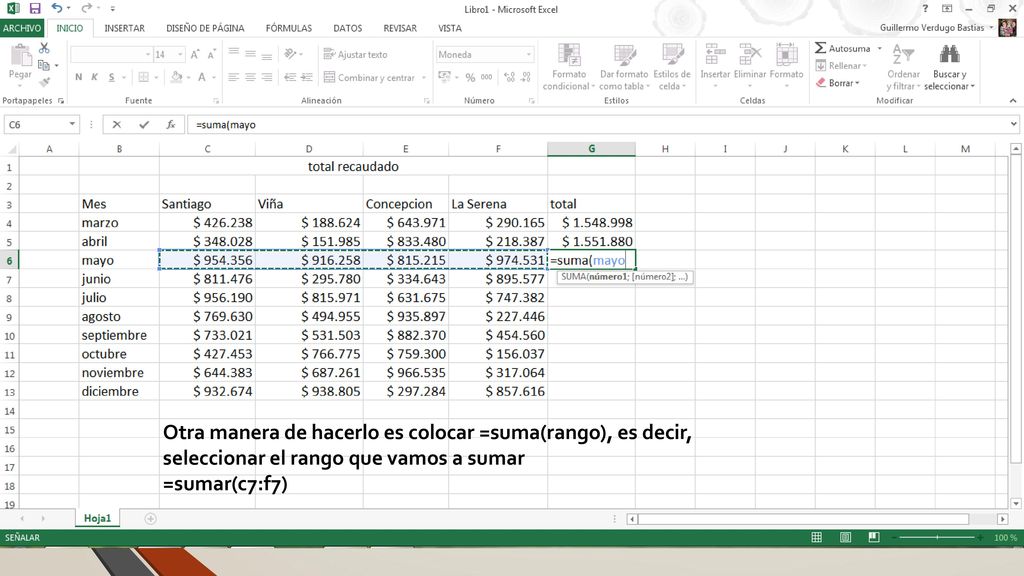Open the Combinar y centrar dropdown arrow
Image resolution: width=1024 pixels, height=576 pixels.
(x=424, y=78)
